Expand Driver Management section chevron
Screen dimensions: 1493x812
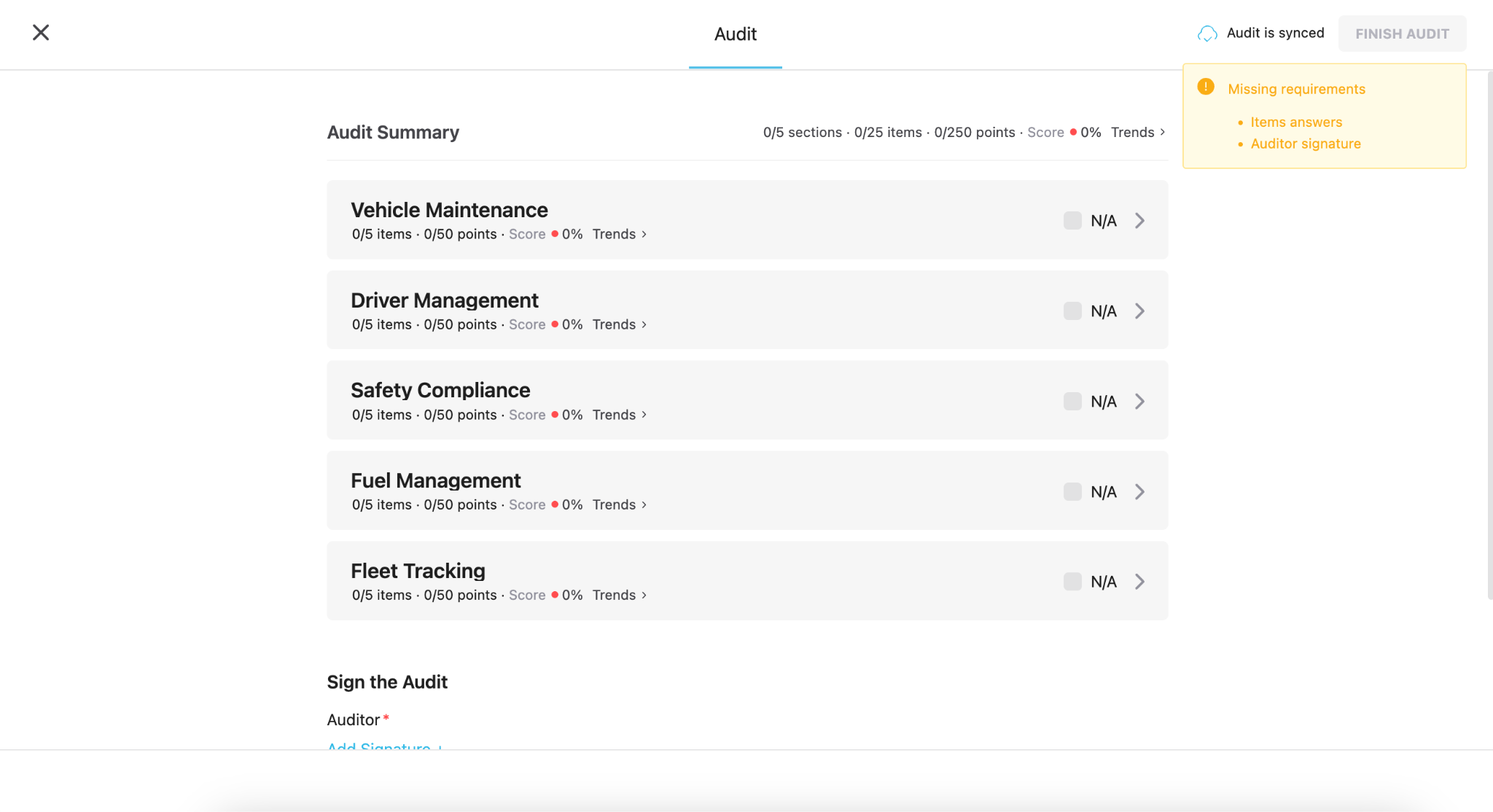pos(1139,311)
